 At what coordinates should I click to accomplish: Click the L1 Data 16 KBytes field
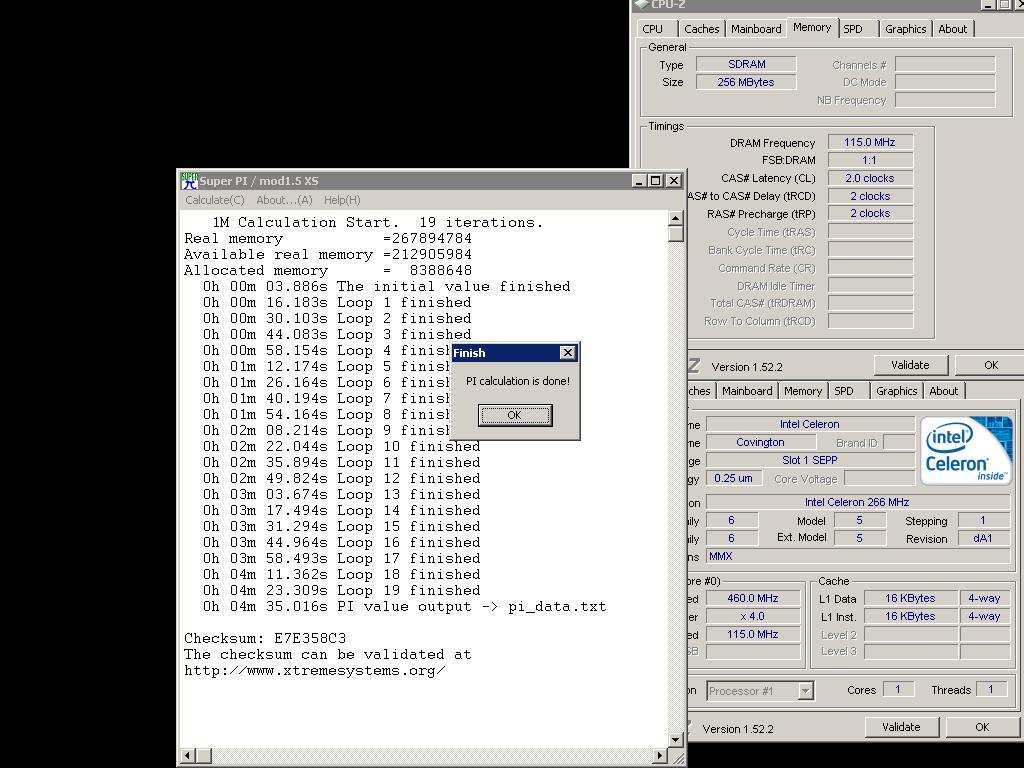[910, 598]
